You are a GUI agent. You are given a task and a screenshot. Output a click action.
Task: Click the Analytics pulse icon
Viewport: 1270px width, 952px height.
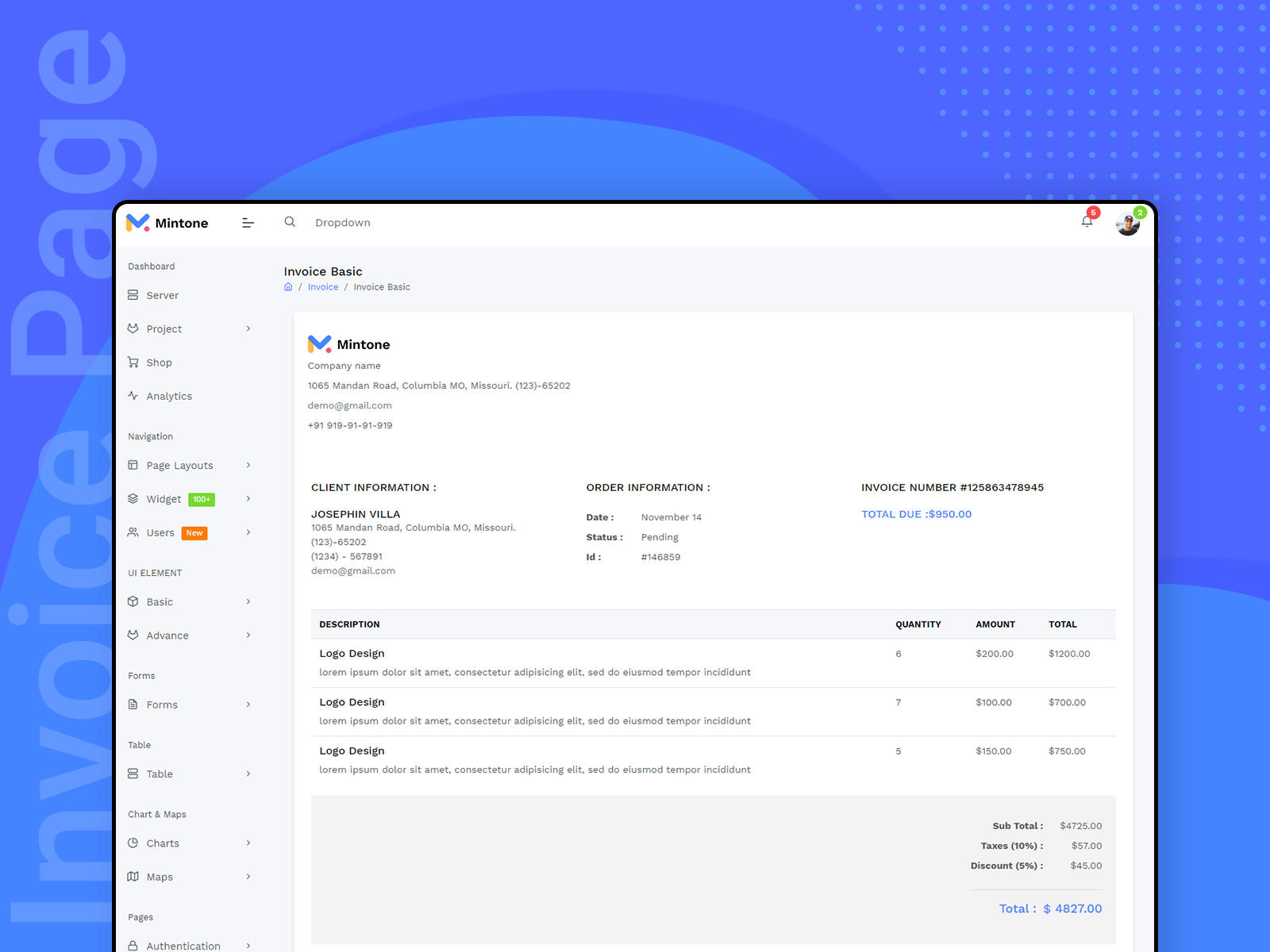[x=133, y=396]
